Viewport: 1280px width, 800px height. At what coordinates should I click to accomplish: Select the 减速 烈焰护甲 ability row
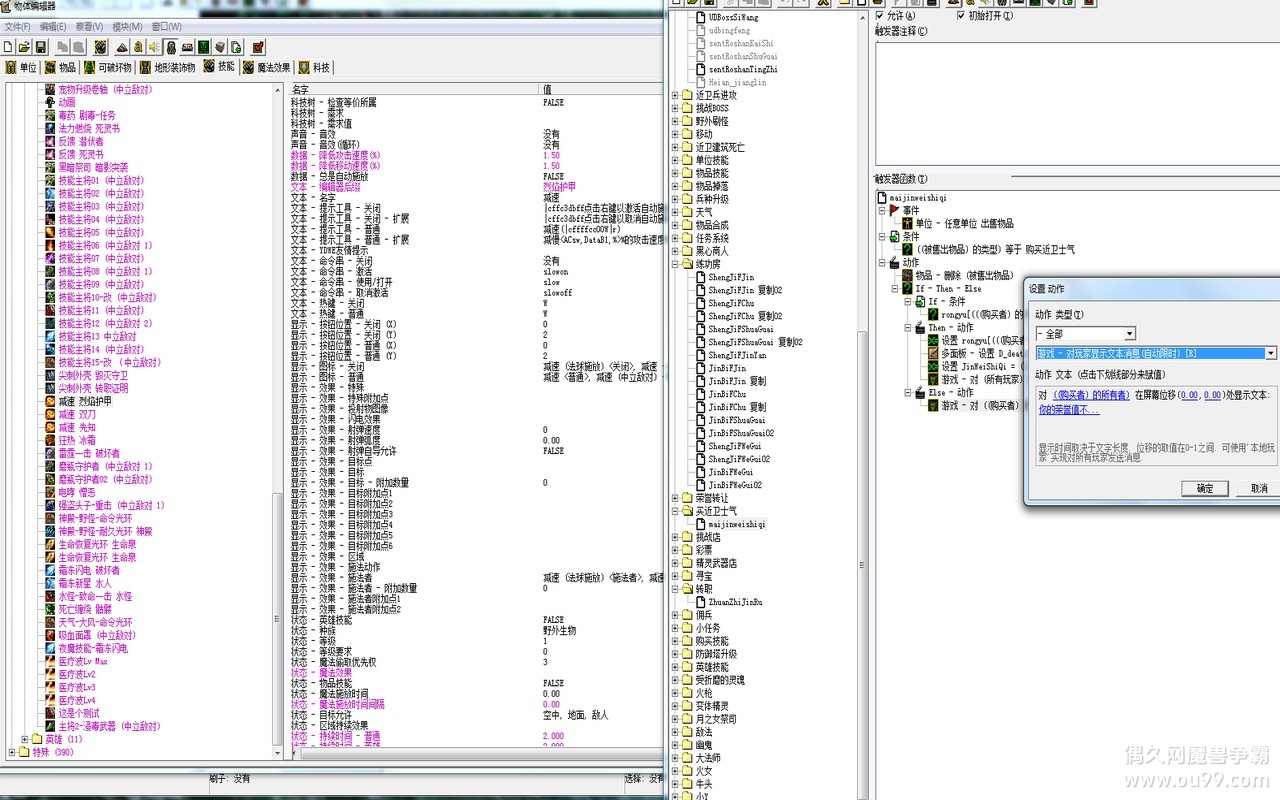tap(85, 401)
